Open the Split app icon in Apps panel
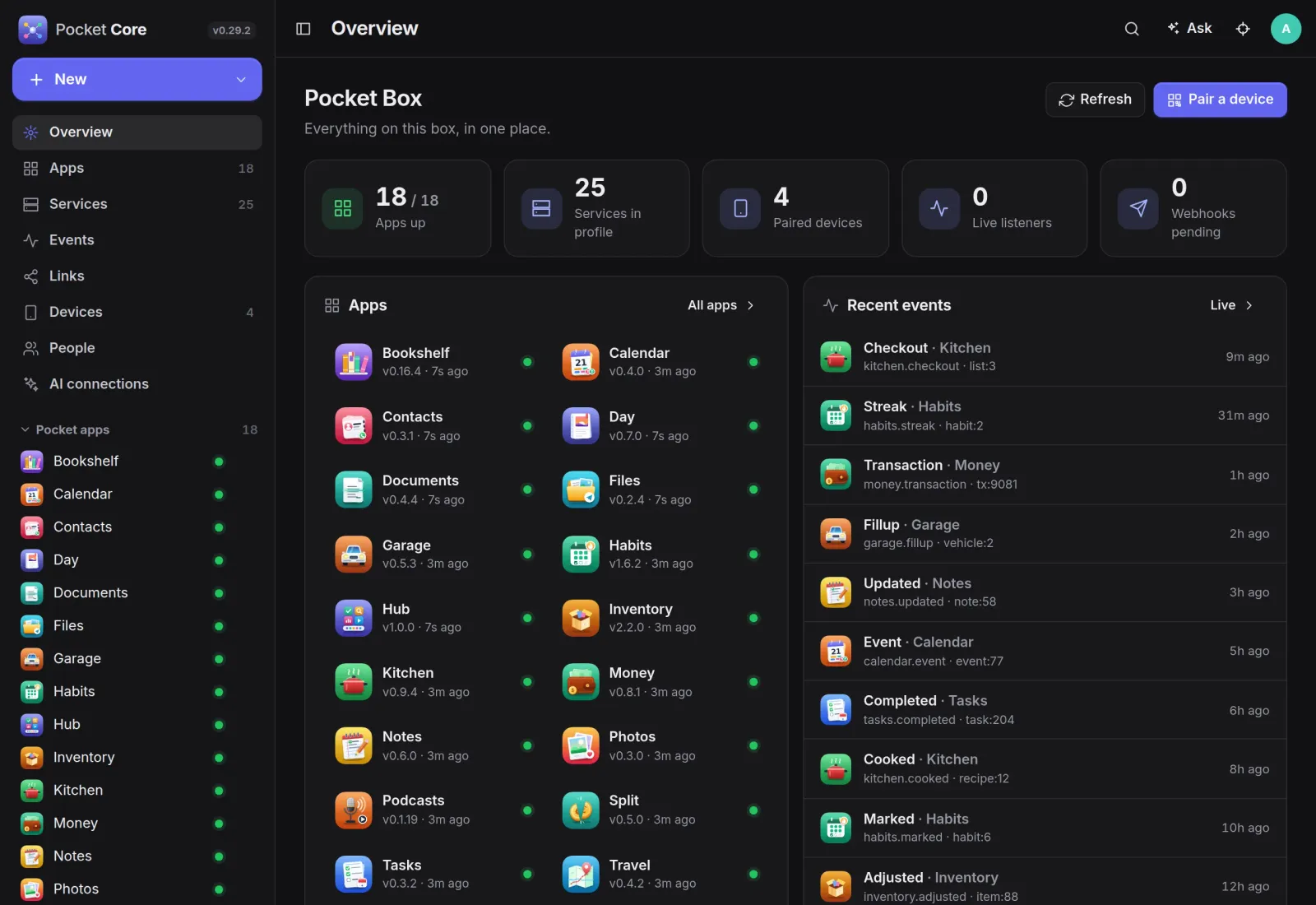Viewport: 1316px width, 905px height. click(581, 810)
